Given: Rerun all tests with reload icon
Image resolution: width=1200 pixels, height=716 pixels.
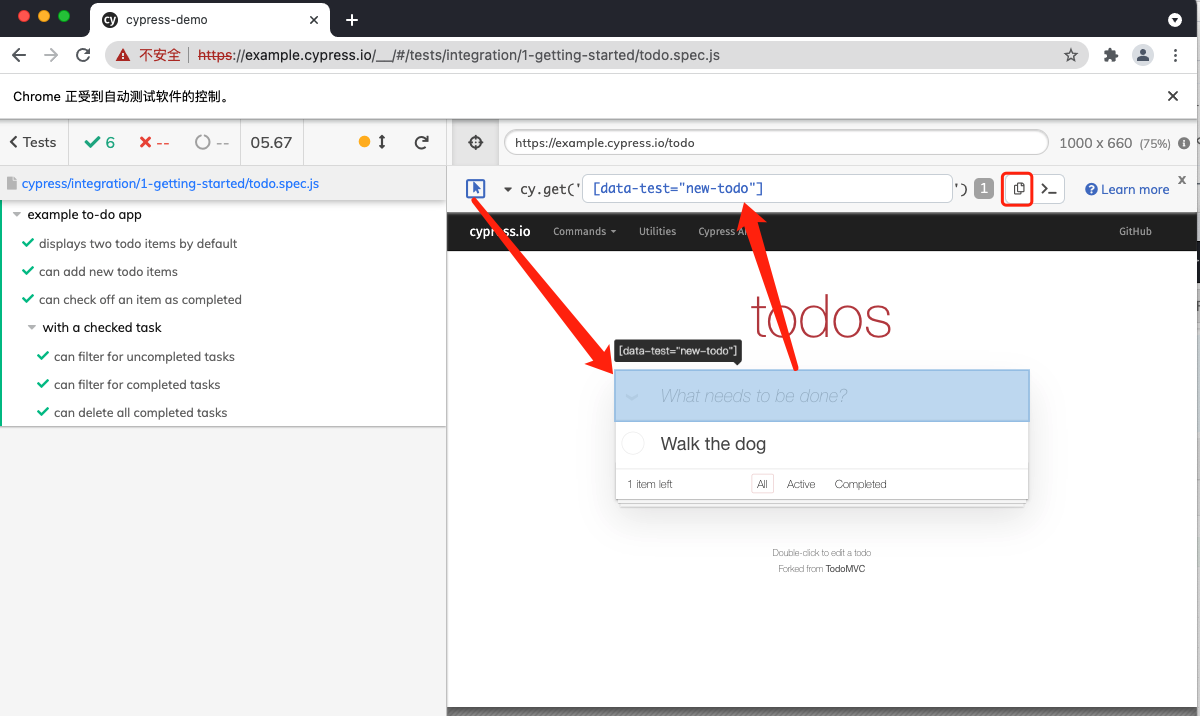Looking at the screenshot, I should 422,143.
